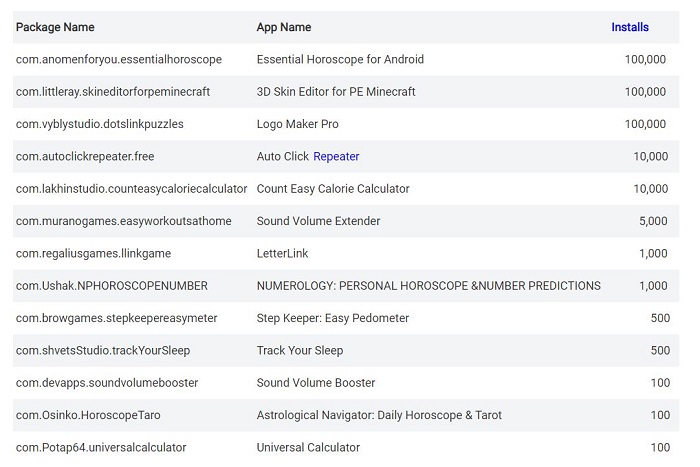
Task: Click the com.Ushak.NPHOROSCOPENUMBER package name
Action: (x=112, y=286)
